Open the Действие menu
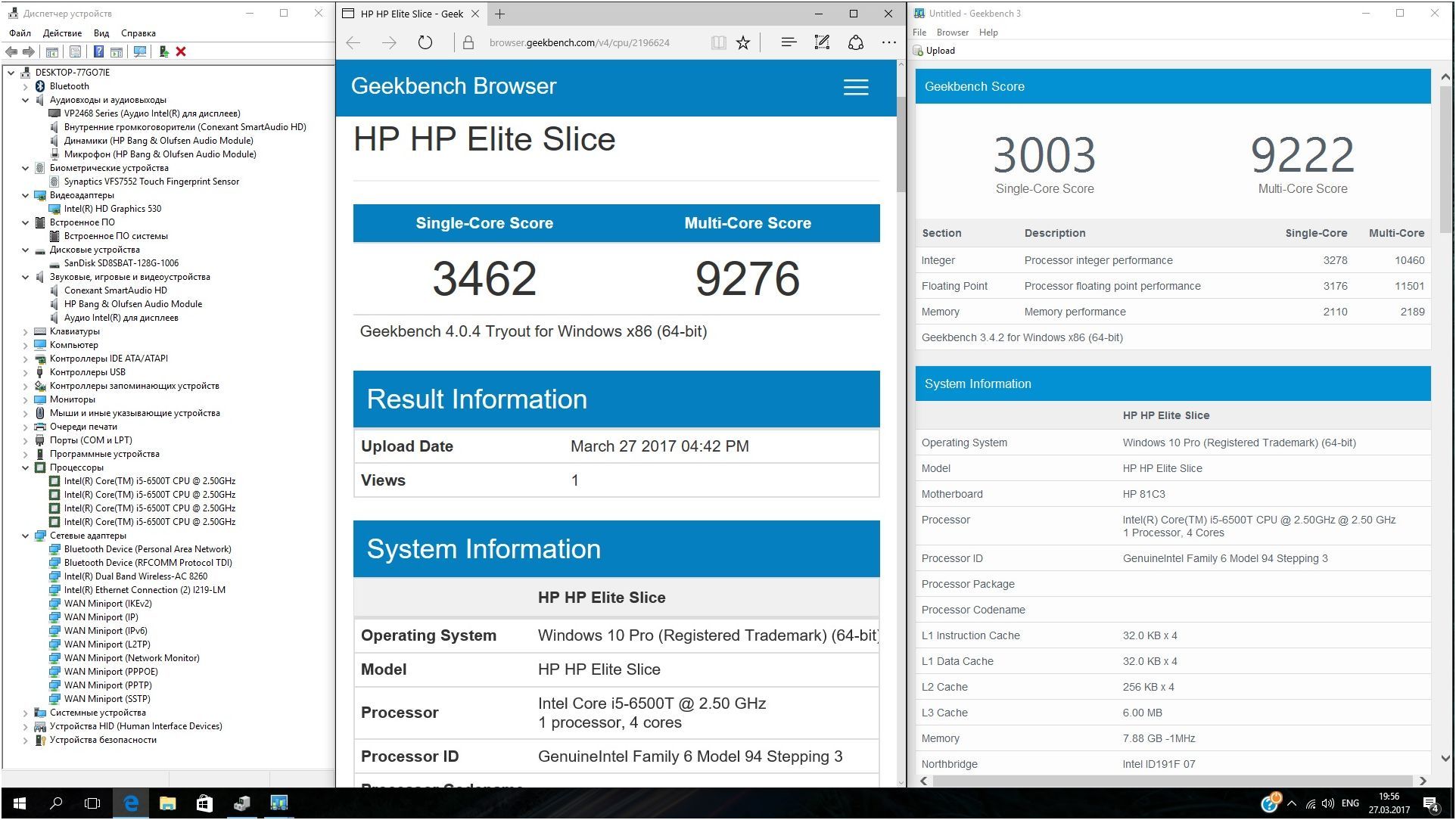 [62, 33]
